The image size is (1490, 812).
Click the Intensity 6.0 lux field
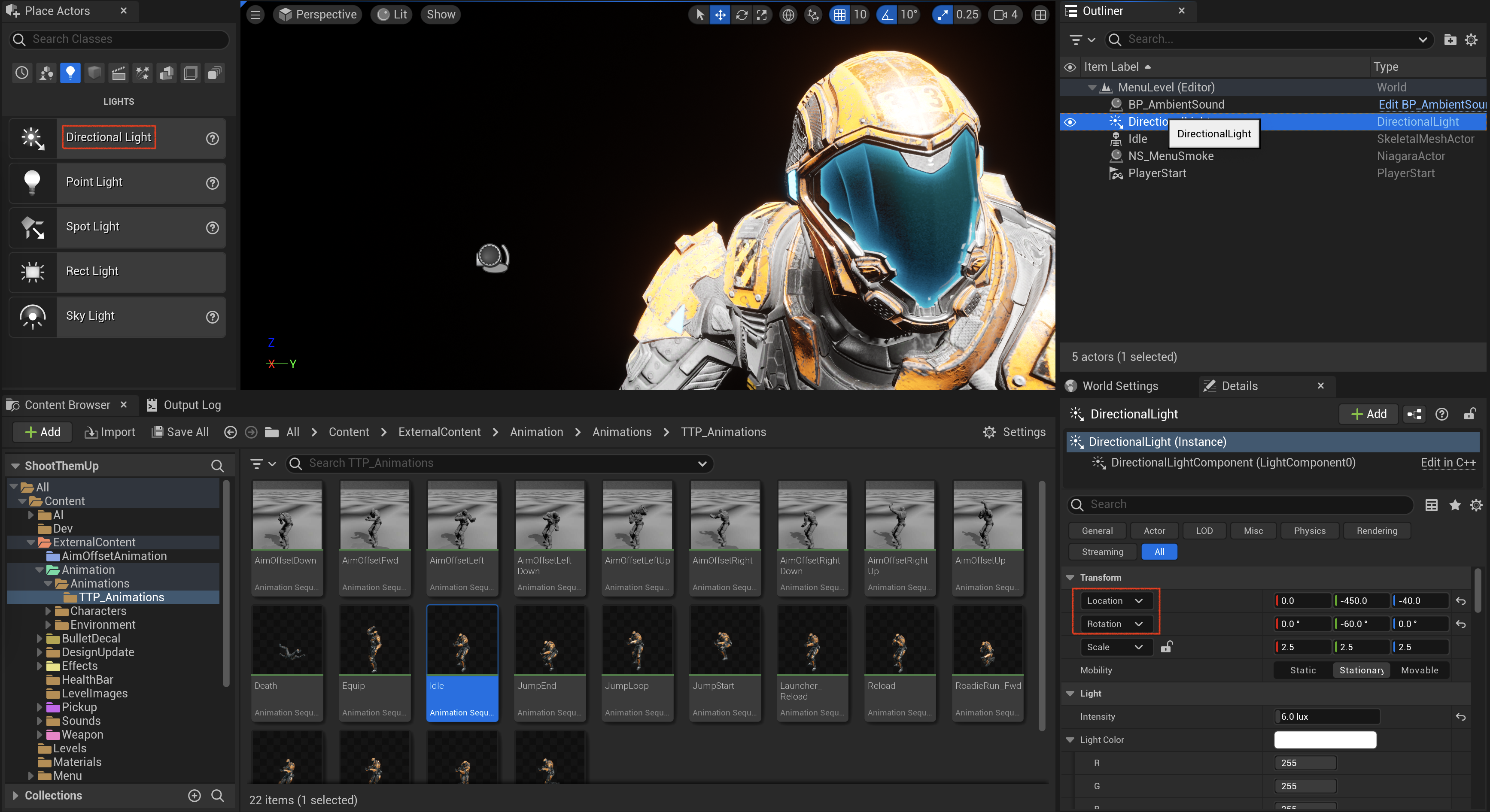pyautogui.click(x=1327, y=716)
